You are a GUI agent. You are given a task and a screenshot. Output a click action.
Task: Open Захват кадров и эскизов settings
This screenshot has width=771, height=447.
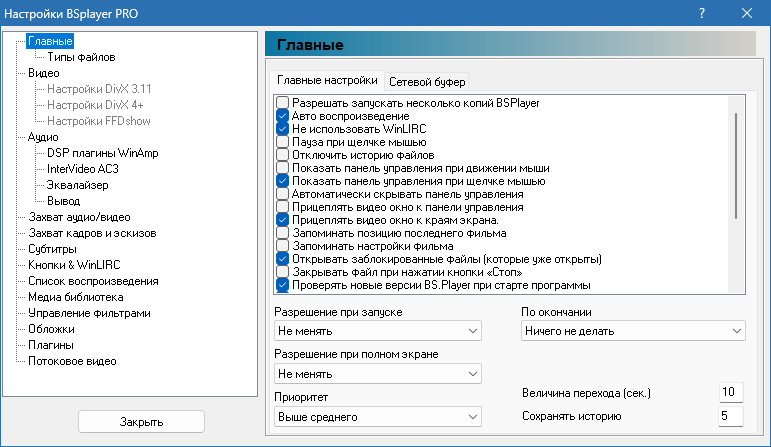(92, 233)
